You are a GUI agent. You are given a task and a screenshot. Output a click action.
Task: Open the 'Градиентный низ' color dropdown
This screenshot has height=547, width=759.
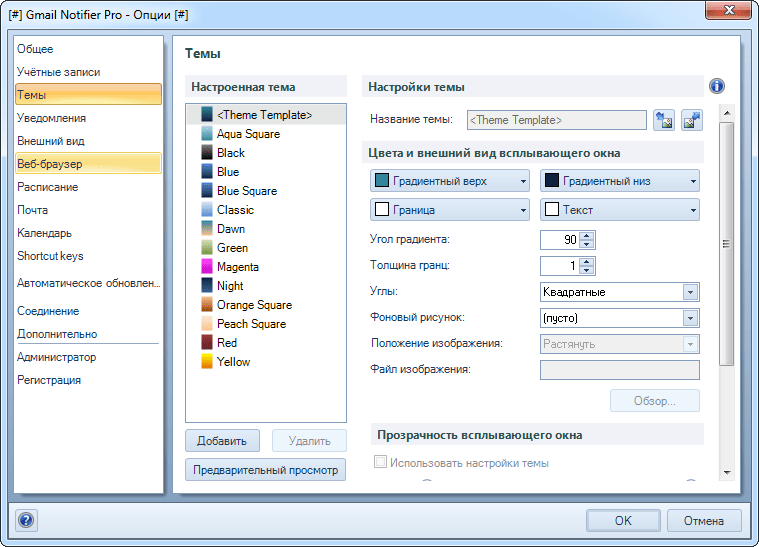pos(620,181)
